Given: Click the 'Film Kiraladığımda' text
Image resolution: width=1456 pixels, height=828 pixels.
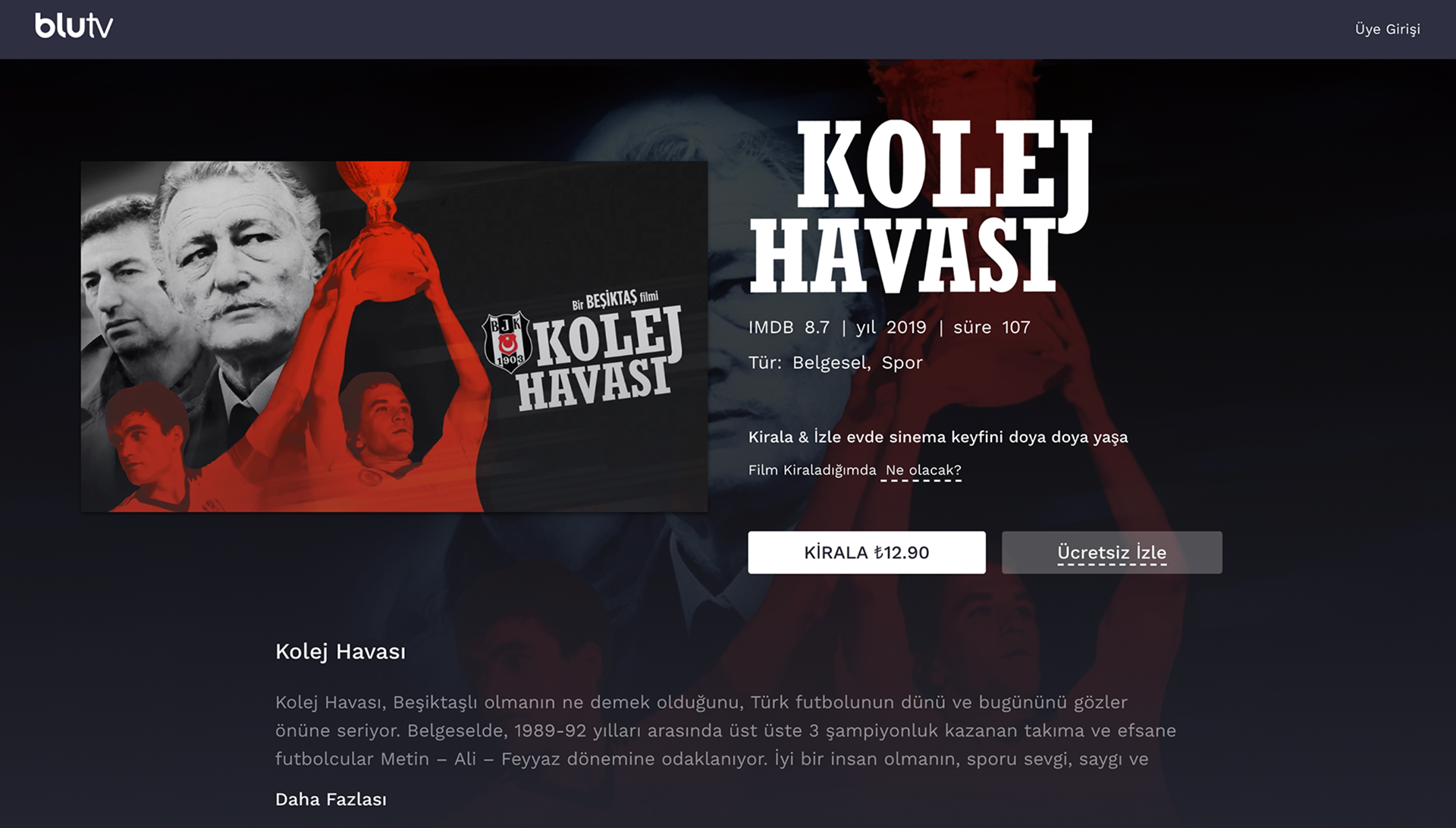Looking at the screenshot, I should 811,470.
